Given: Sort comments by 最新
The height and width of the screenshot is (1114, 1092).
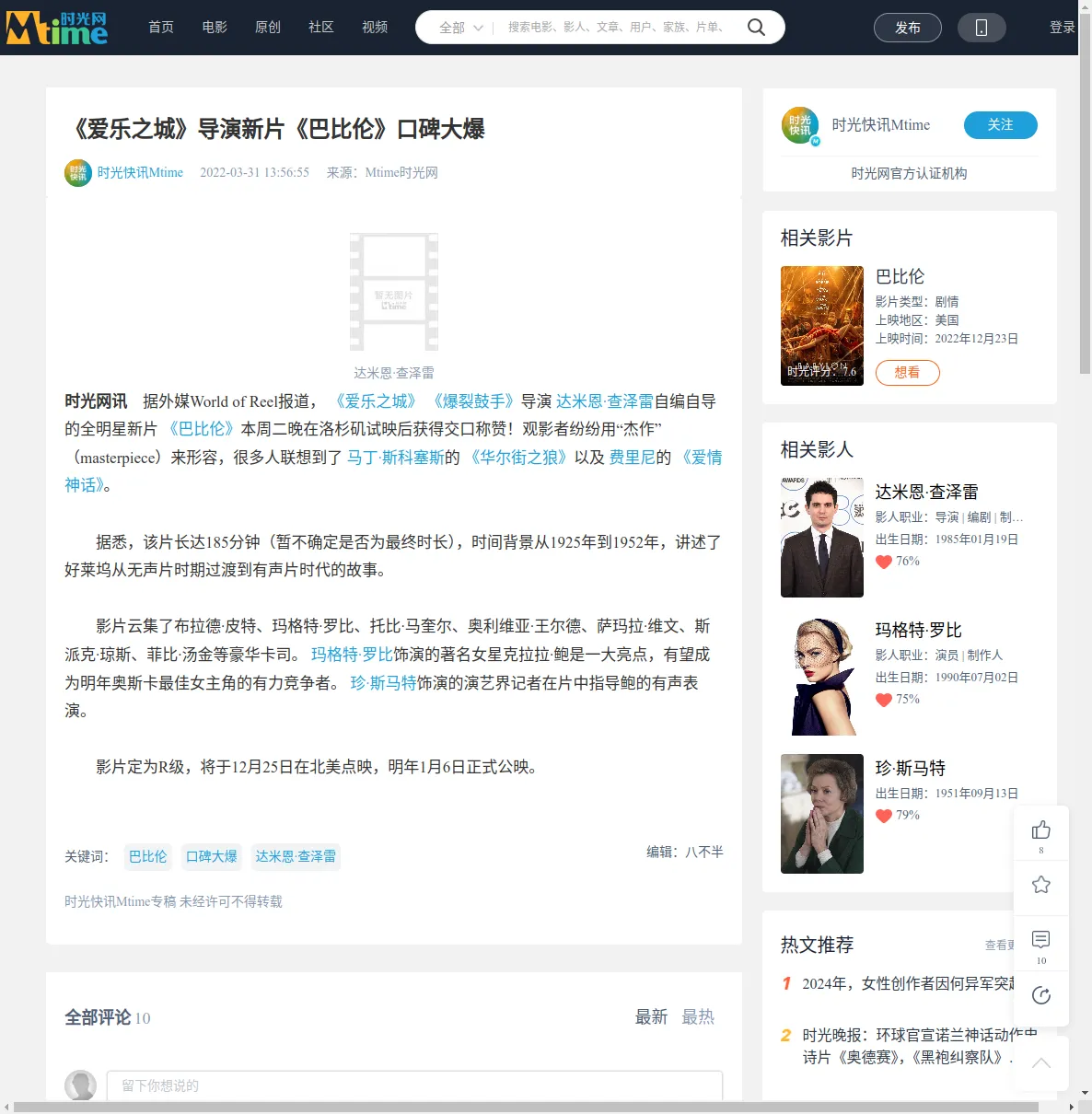Looking at the screenshot, I should pyautogui.click(x=652, y=1017).
